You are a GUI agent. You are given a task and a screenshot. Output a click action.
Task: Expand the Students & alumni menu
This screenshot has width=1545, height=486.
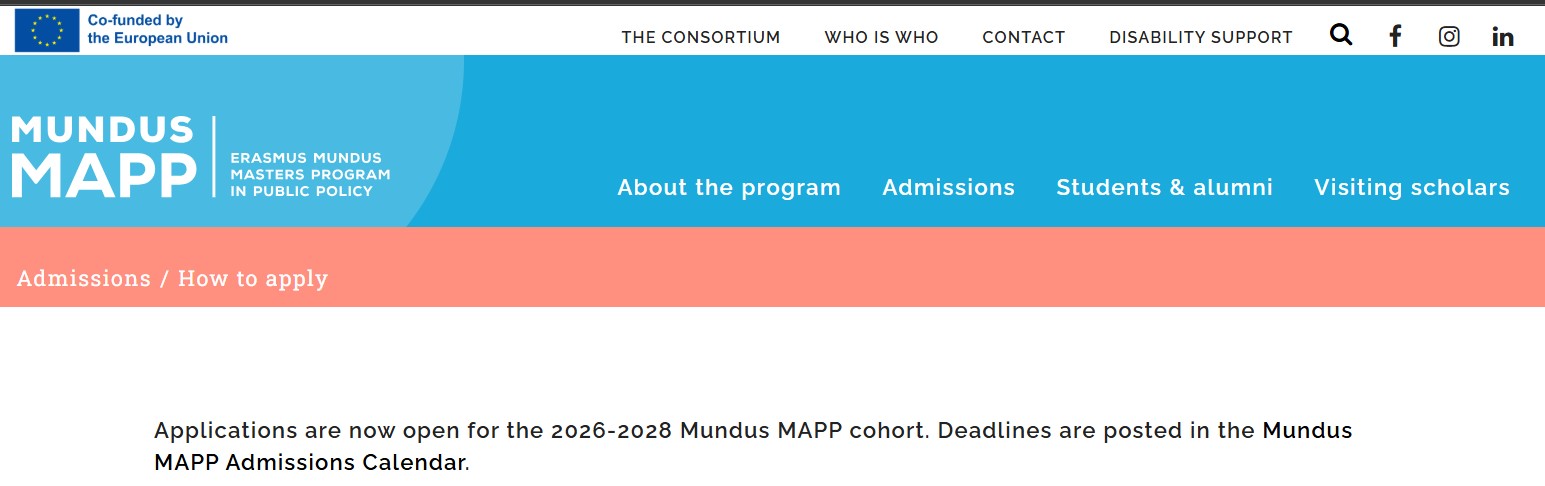1164,187
